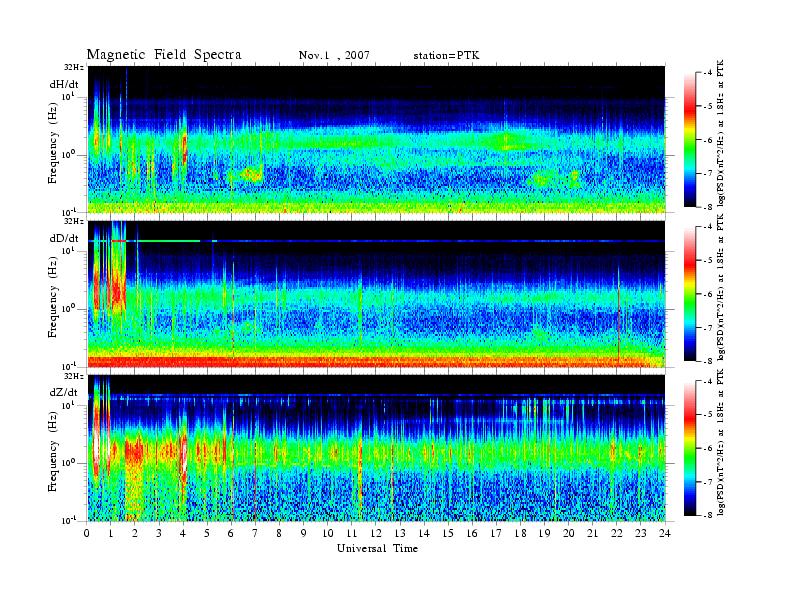Image resolution: width=792 pixels, height=612 pixels.
Task: Click the "dZ/dt" panel label
Action: 64,392
